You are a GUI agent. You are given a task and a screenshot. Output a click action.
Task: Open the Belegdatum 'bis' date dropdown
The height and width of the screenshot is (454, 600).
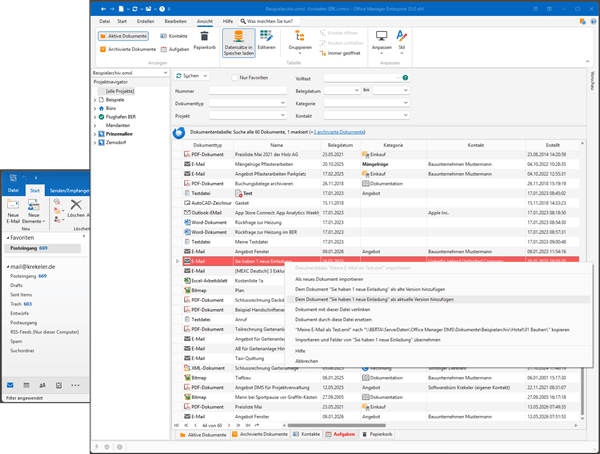405,90
